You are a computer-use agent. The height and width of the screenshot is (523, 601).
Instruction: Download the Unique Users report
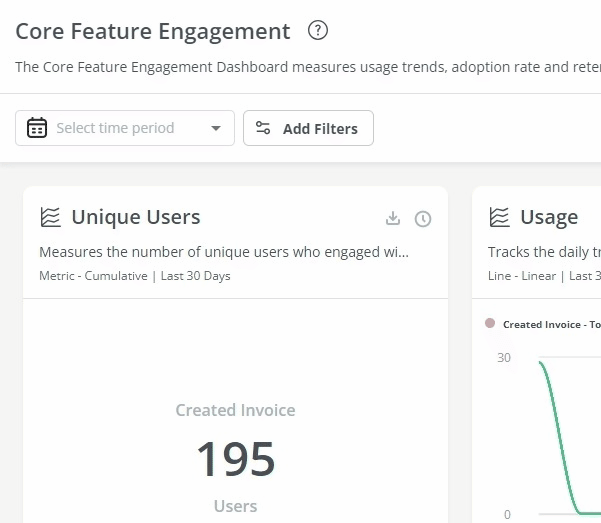tap(393, 219)
